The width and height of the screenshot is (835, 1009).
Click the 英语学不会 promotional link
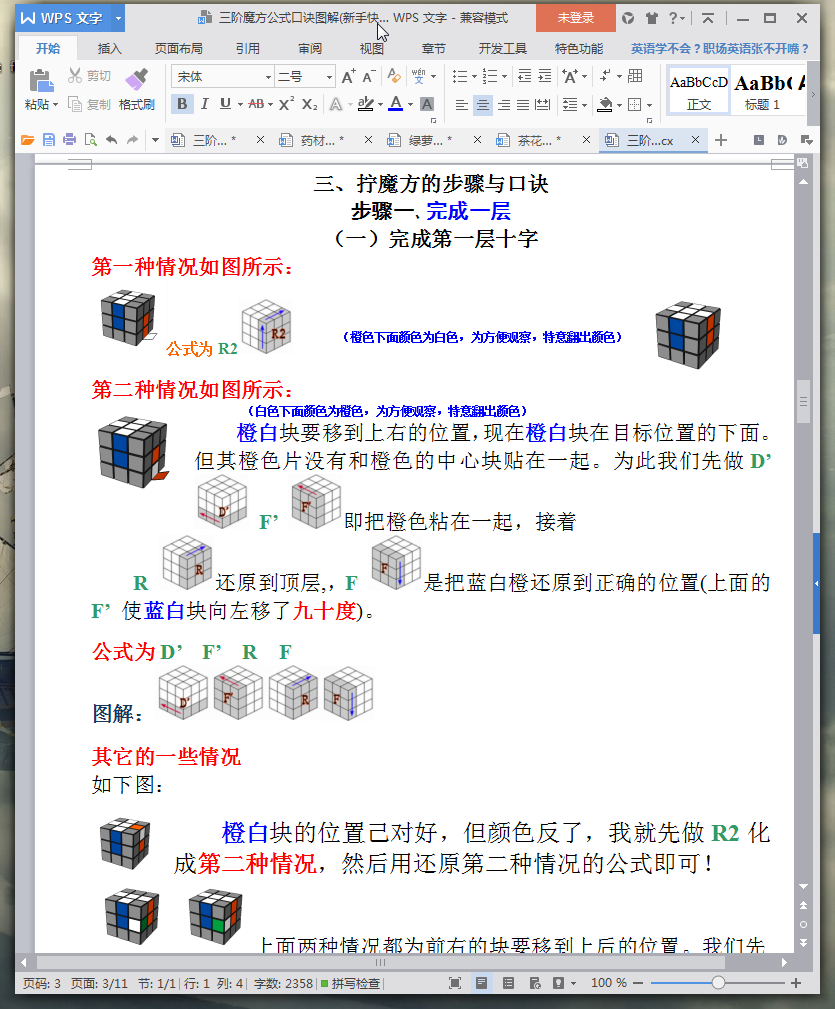(x=719, y=48)
